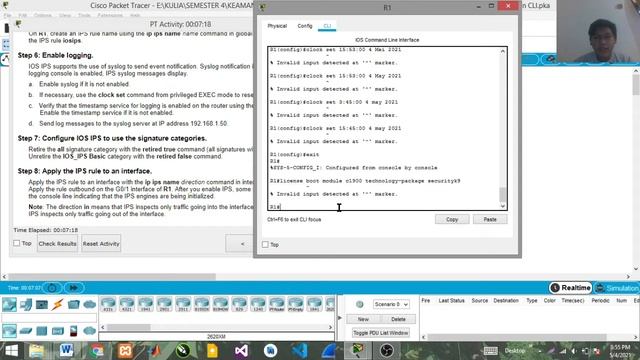
Task: Select the lightning bolt Connections category
Action: [58, 304]
